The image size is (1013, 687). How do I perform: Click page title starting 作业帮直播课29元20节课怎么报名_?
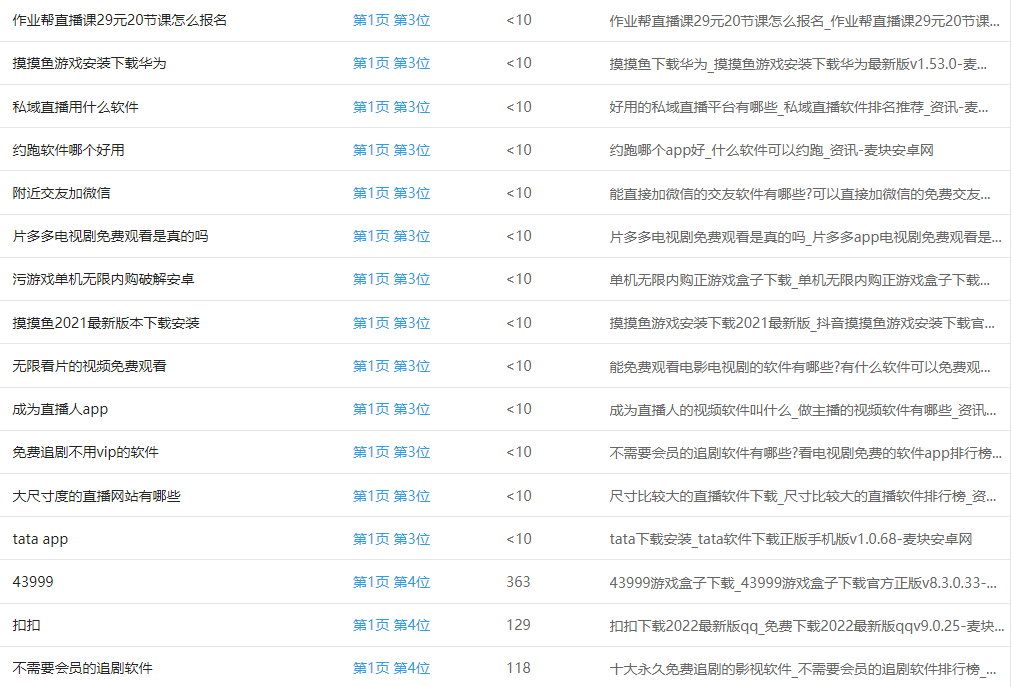(x=804, y=21)
